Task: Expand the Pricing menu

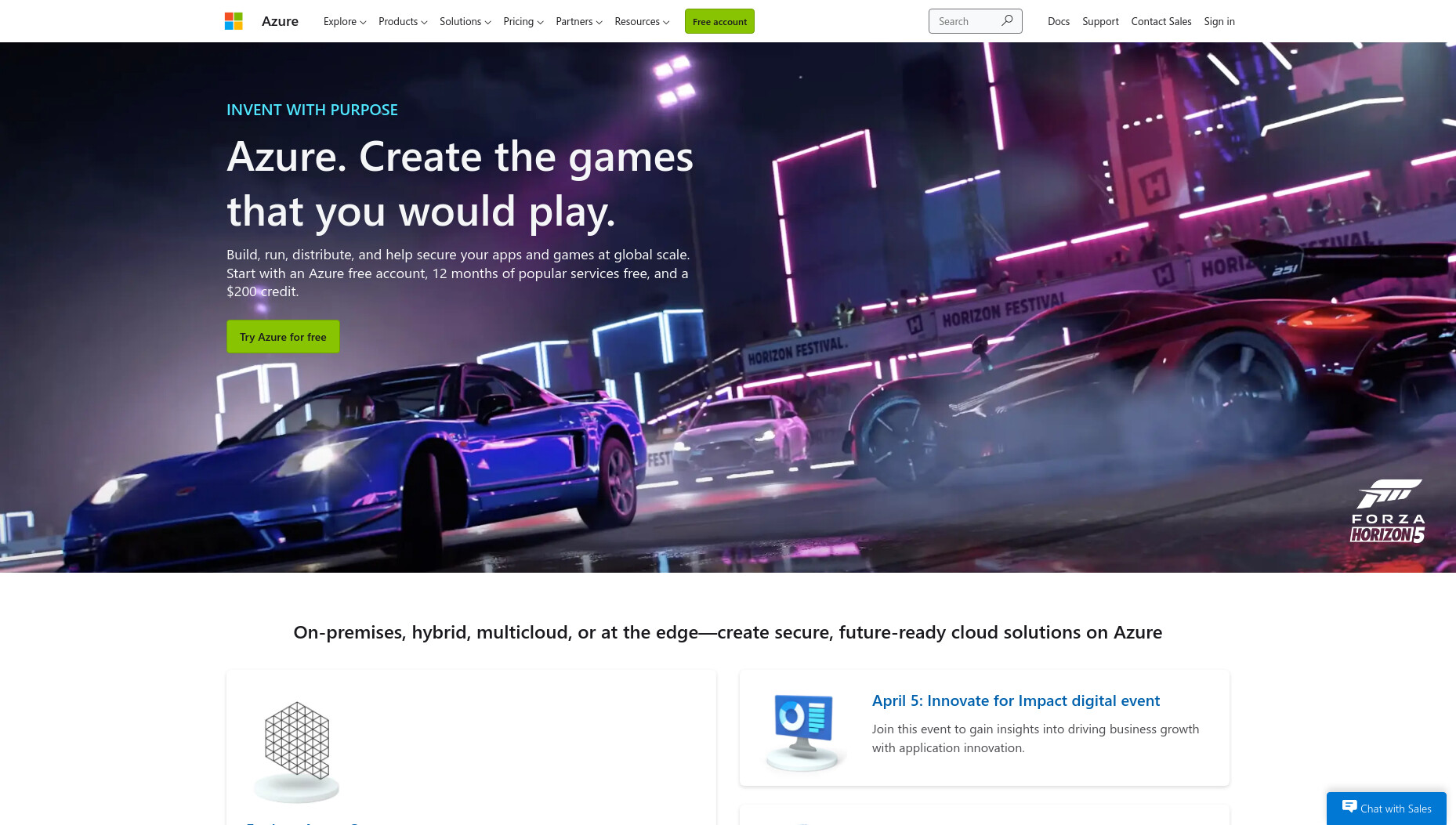Action: pos(523,21)
